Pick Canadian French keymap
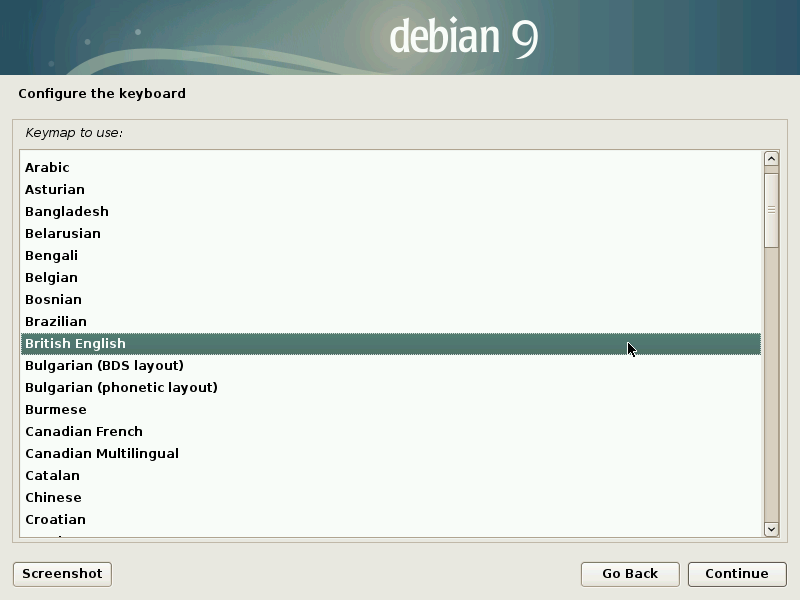Viewport: 800px width, 600px height. (391, 431)
